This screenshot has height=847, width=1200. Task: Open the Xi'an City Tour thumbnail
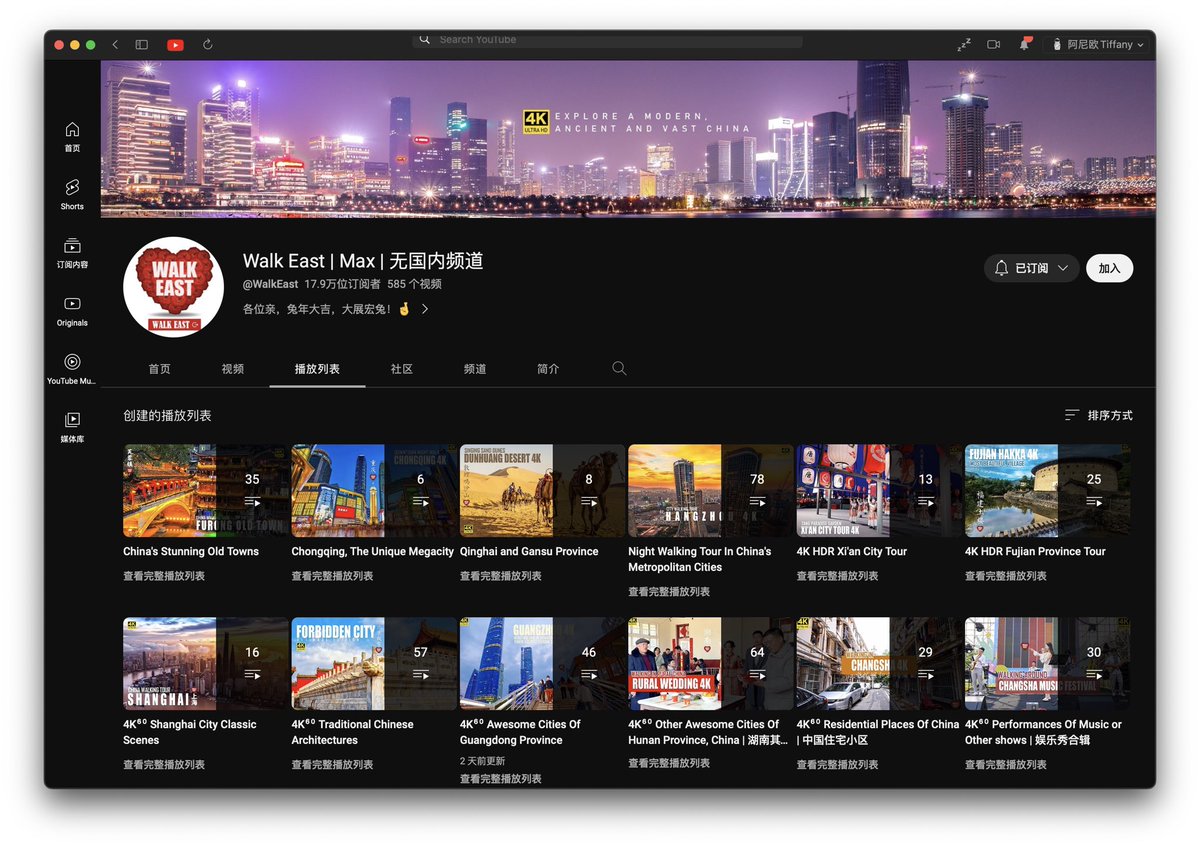tap(879, 491)
